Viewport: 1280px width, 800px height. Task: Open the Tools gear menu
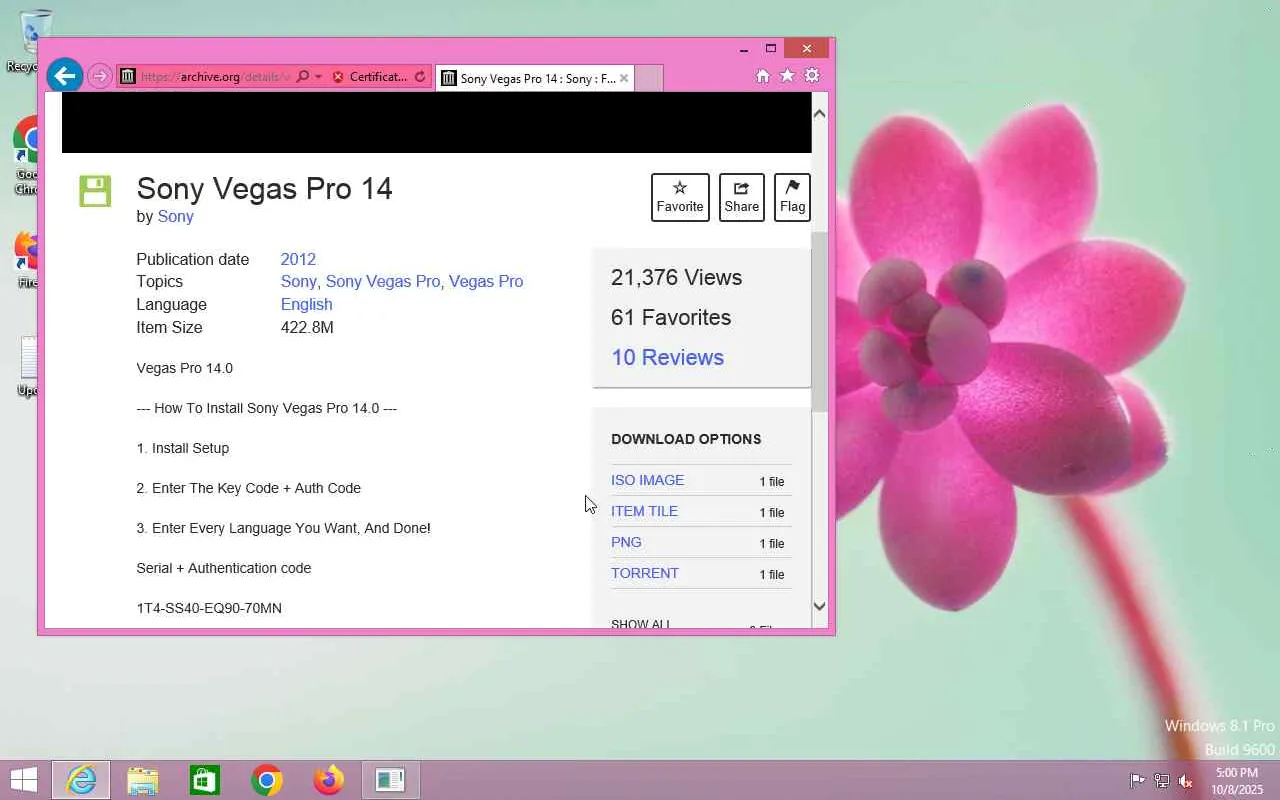pos(812,76)
